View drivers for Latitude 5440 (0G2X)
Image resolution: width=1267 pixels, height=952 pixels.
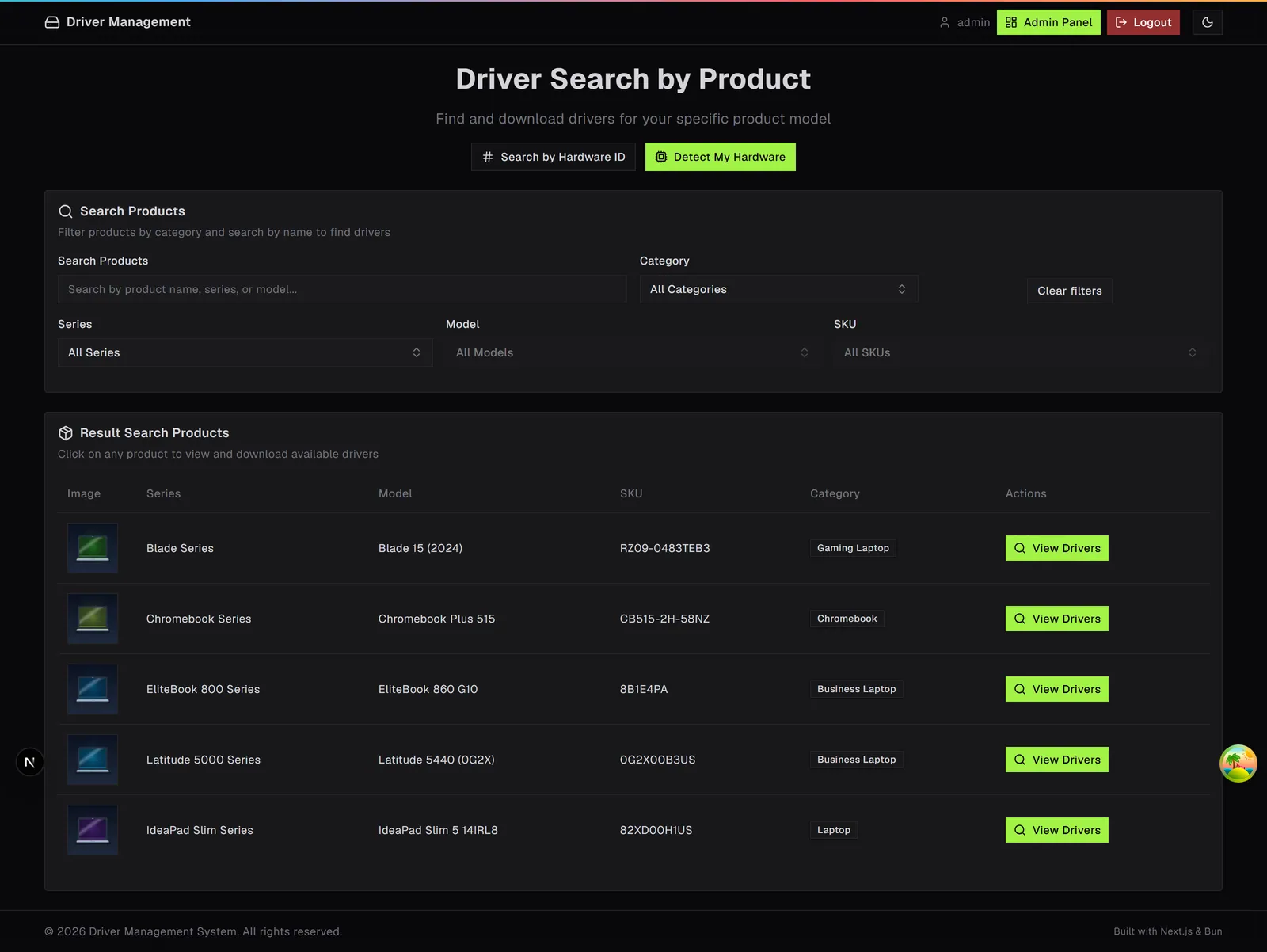pyautogui.click(x=1057, y=760)
